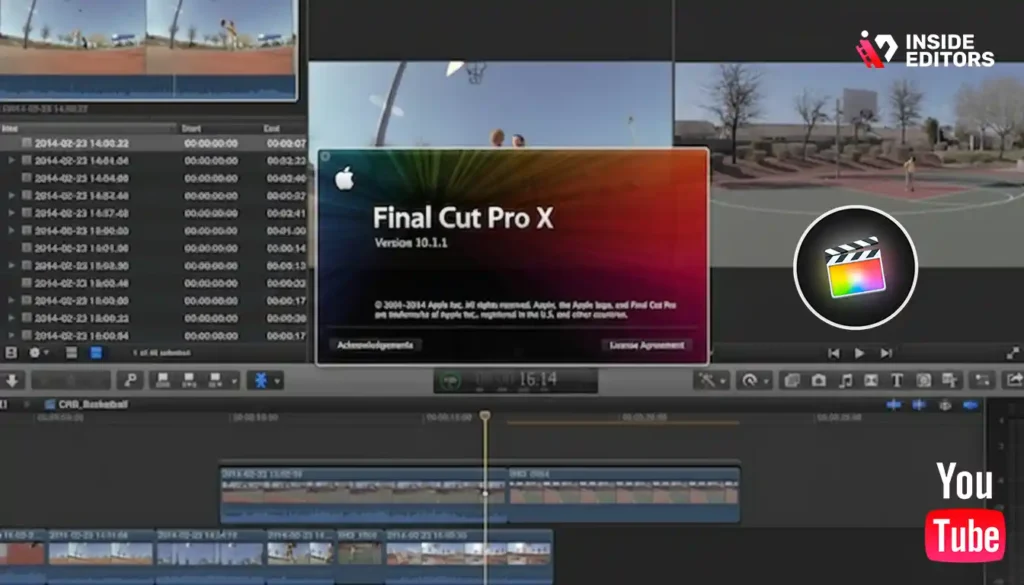Click the Apple logo in about window

344,178
